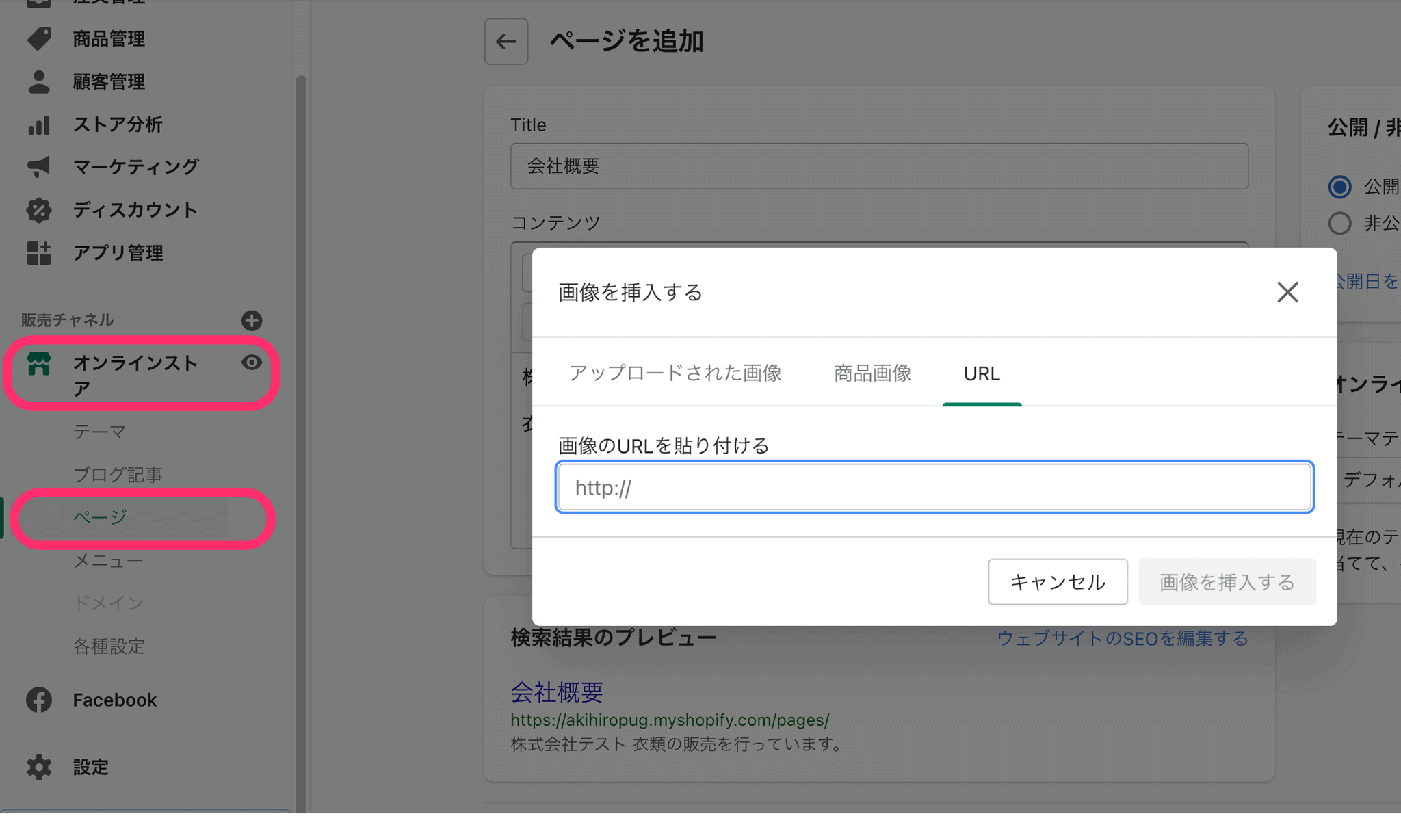Select the 公開 radio button

[1339, 187]
